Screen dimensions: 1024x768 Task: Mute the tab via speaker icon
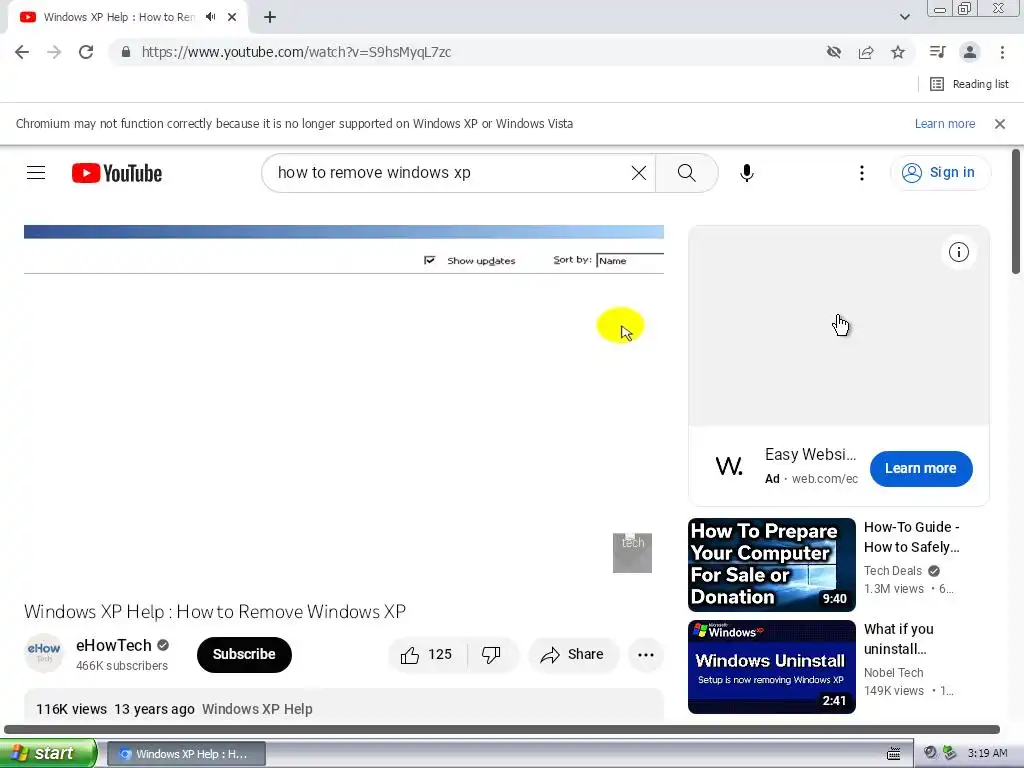[x=210, y=17]
